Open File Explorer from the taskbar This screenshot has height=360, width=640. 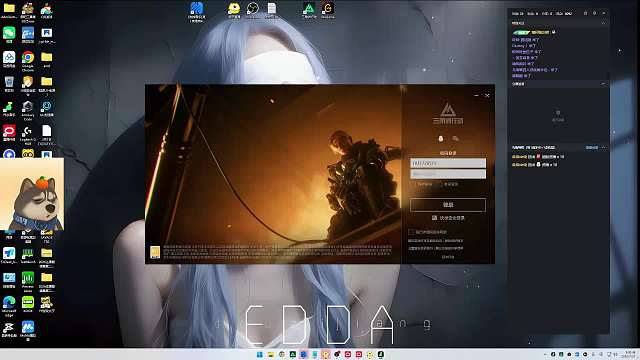click(271, 354)
